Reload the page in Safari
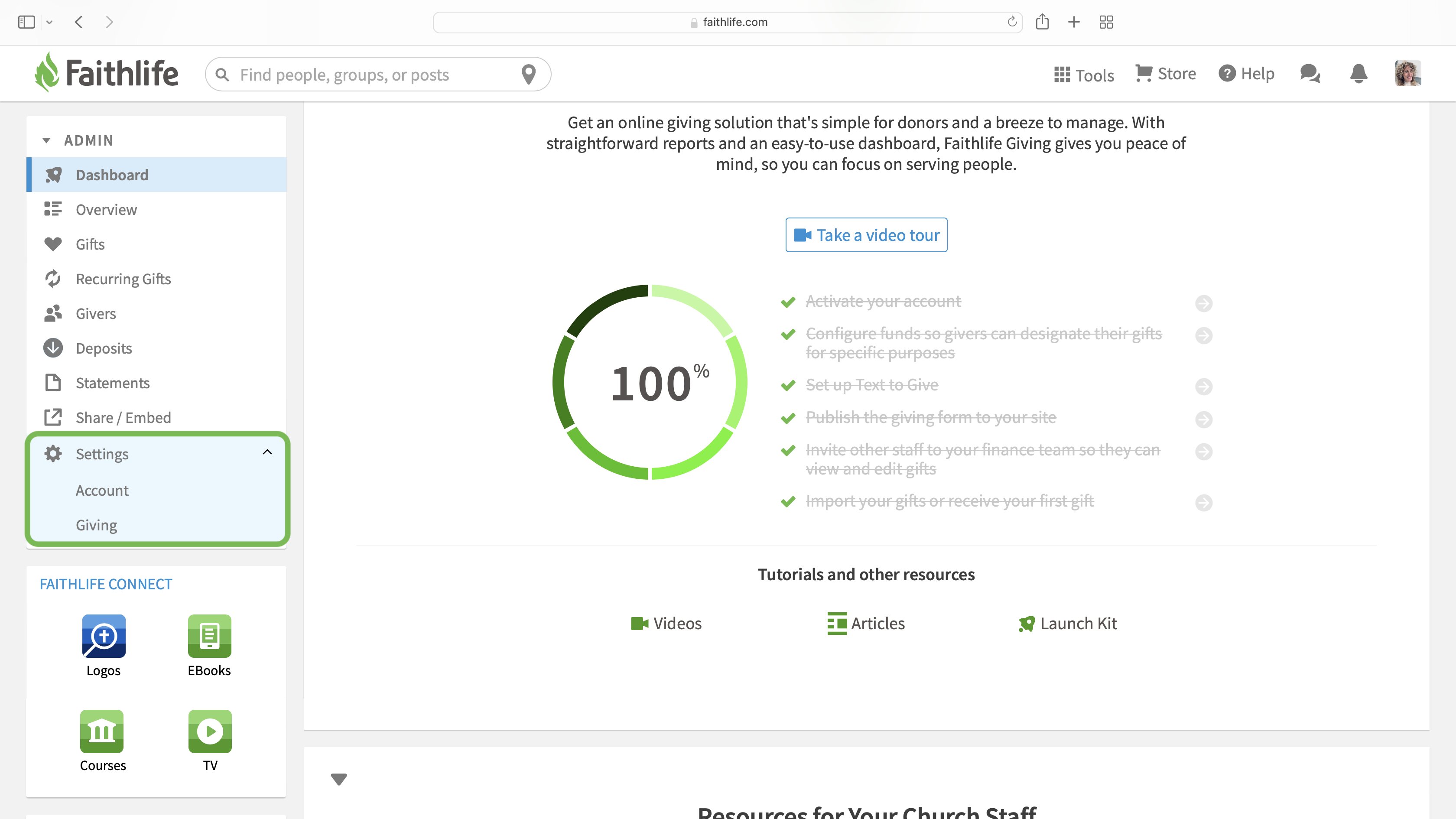Image resolution: width=1456 pixels, height=819 pixels. (1012, 22)
